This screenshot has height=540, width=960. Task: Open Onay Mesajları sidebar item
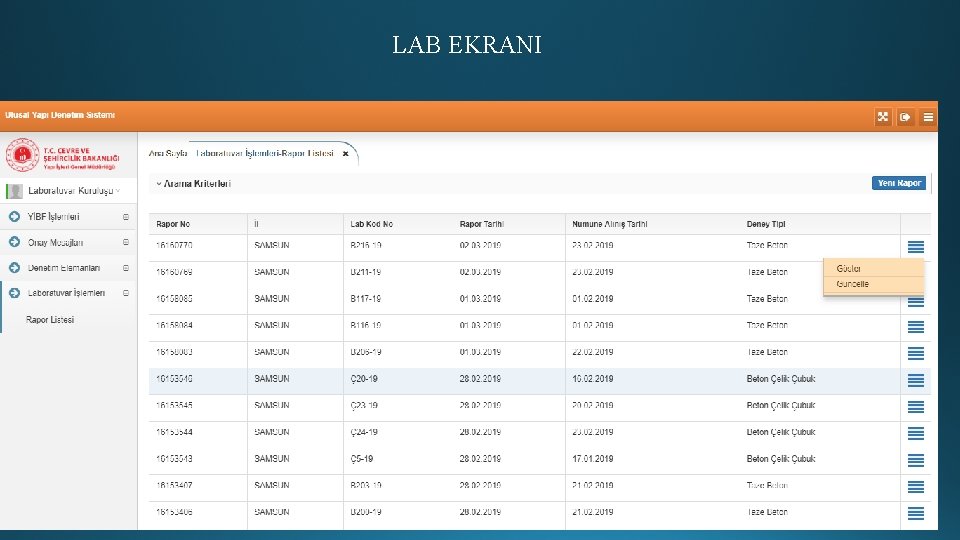(55, 242)
